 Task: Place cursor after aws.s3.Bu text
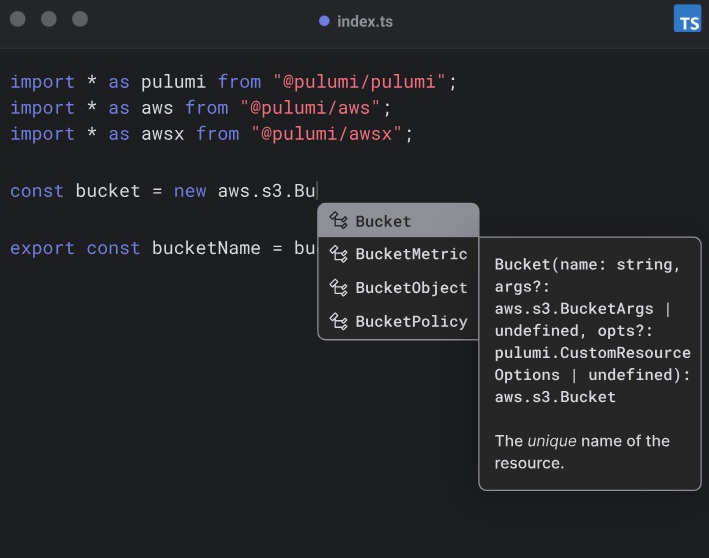click(x=317, y=191)
